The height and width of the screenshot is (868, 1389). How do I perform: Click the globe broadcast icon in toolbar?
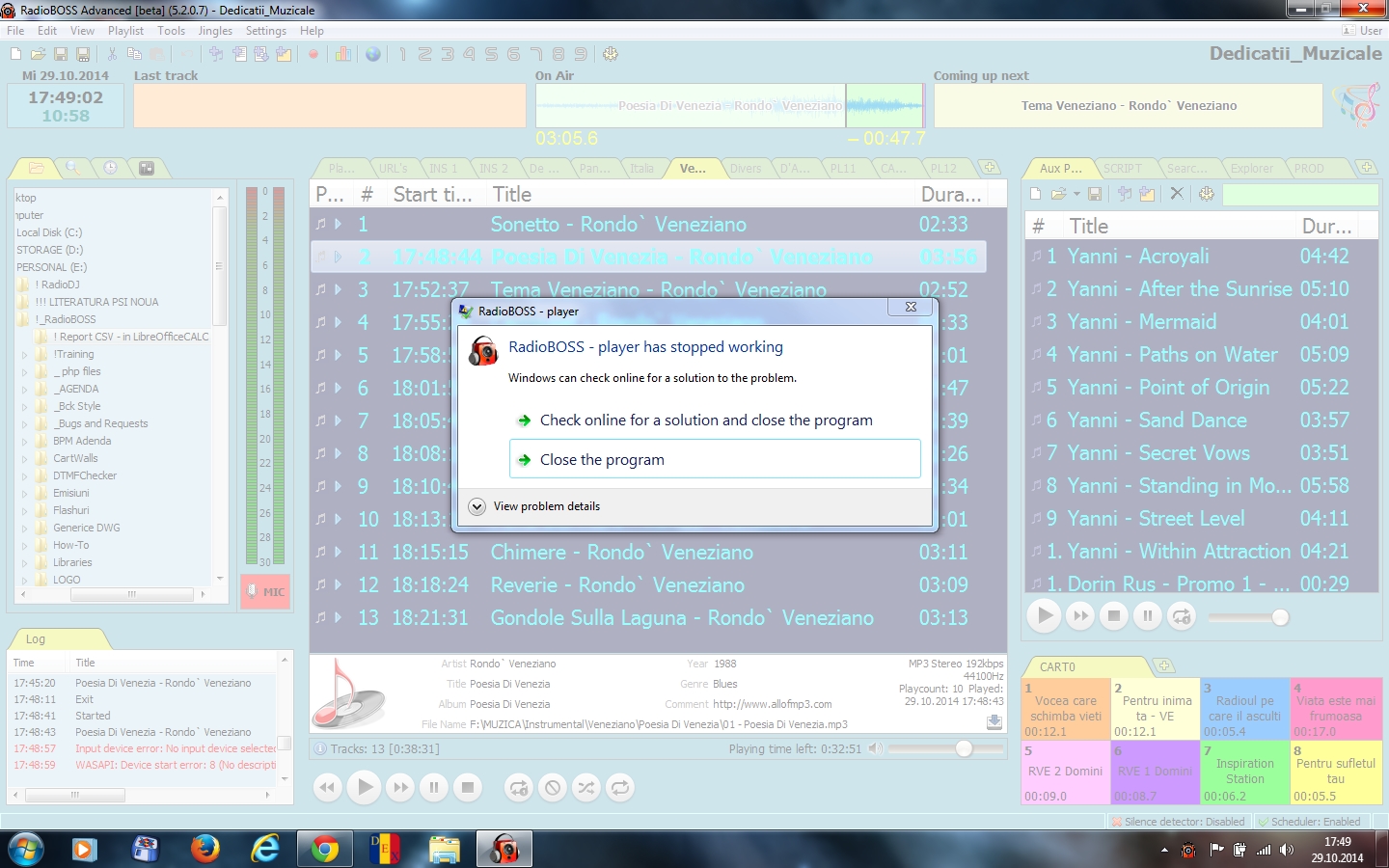click(x=373, y=54)
